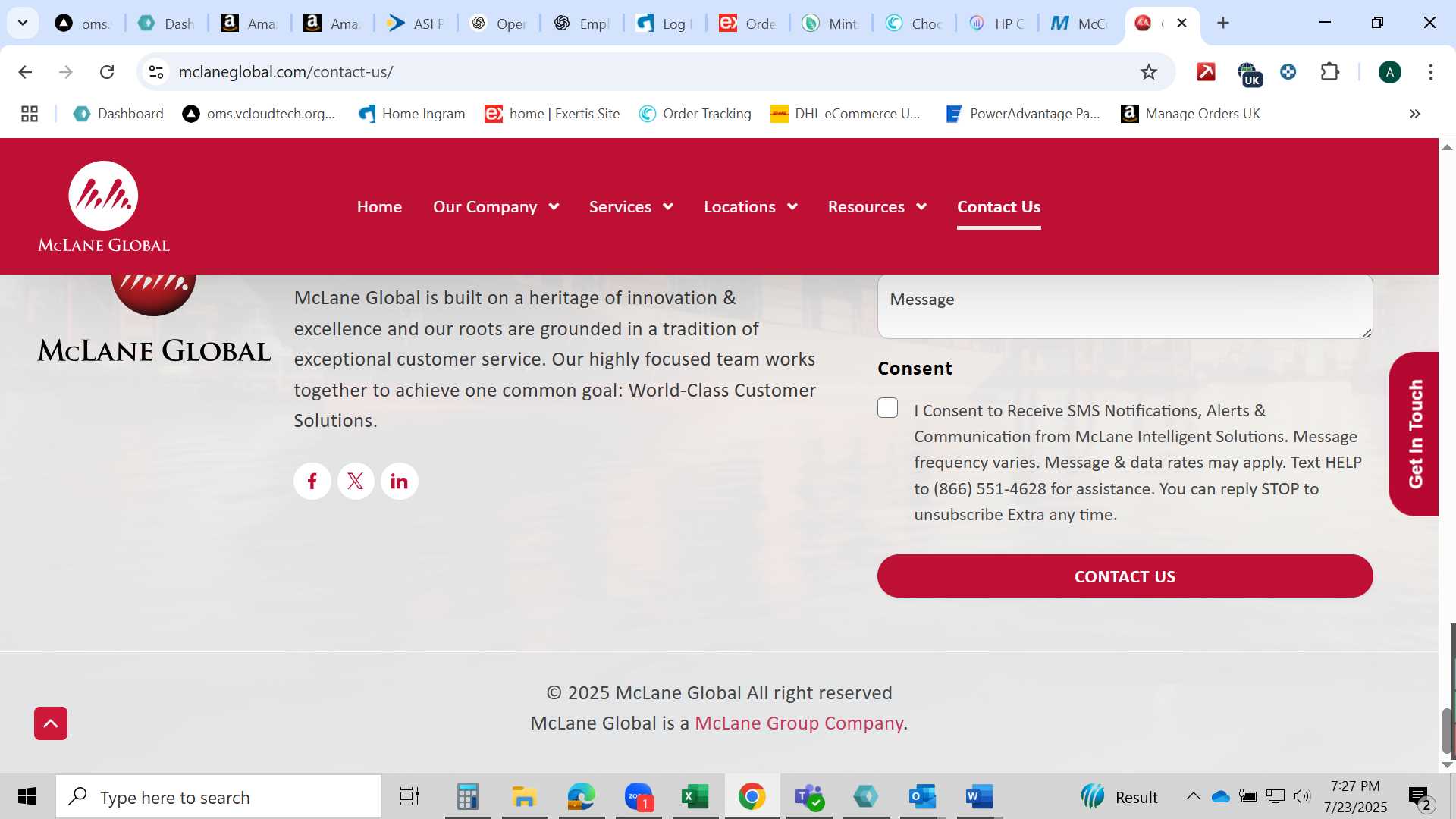This screenshot has width=1456, height=819.
Task: Open the notification center icon
Action: pos(1419,797)
